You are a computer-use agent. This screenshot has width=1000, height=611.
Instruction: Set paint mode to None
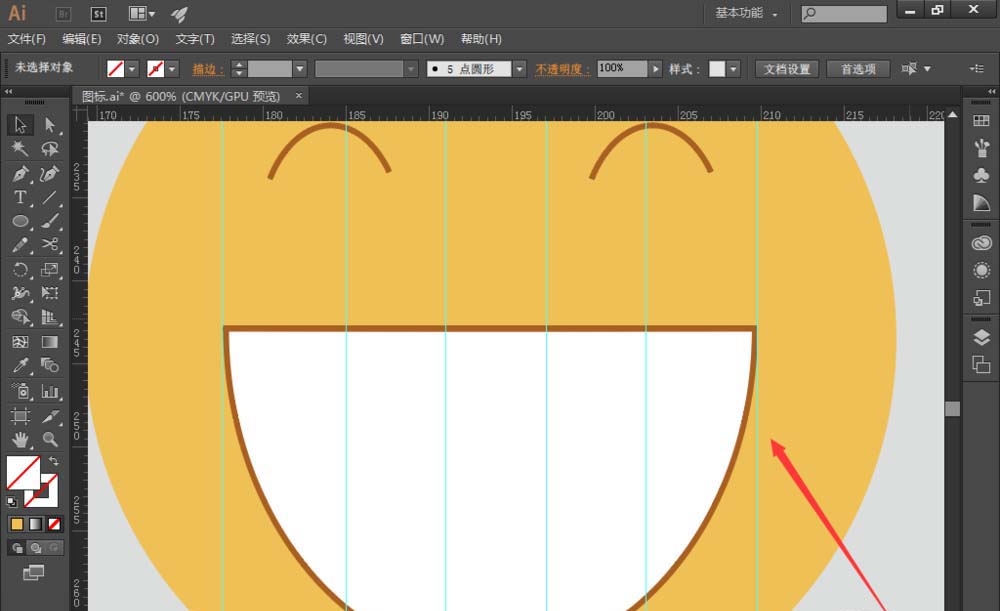pyautogui.click(x=54, y=524)
